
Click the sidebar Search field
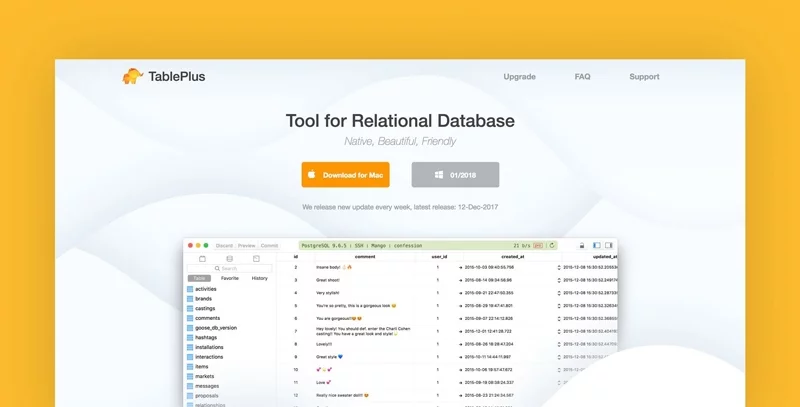[230, 268]
